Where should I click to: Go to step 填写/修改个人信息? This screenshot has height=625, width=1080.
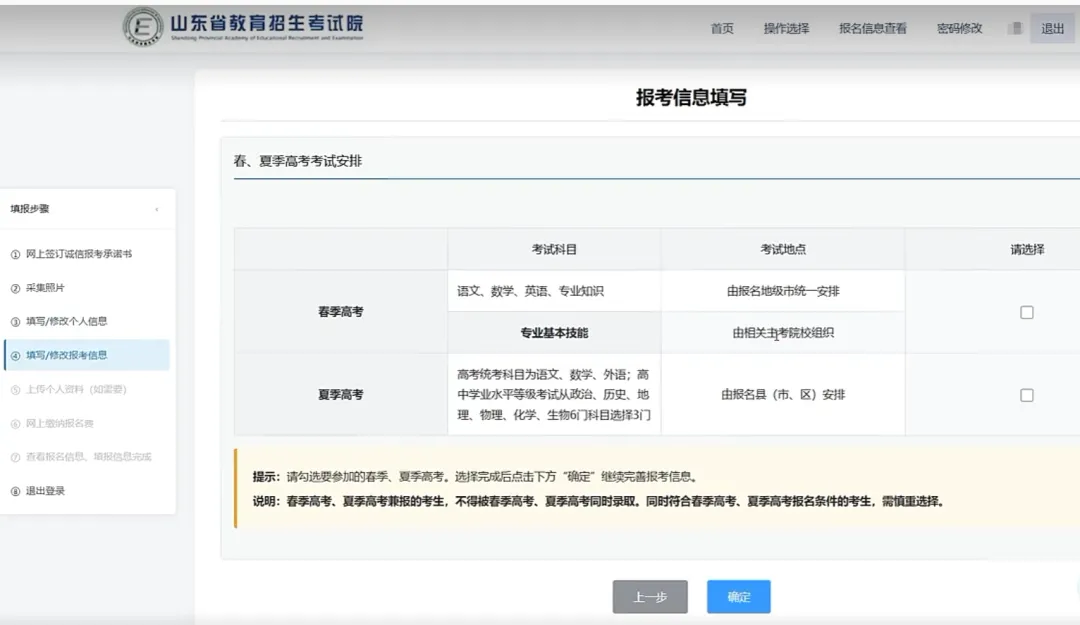point(66,321)
